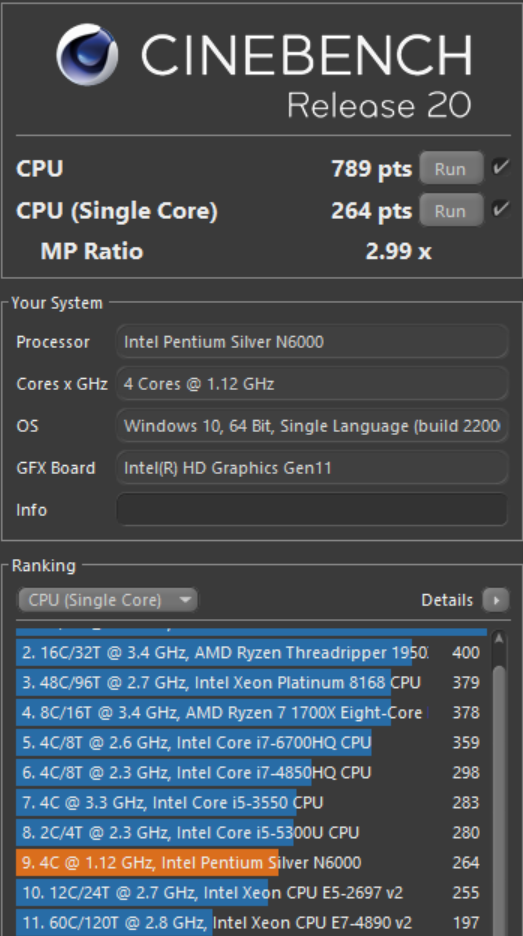523x936 pixels.
Task: Click the ranking list vertical scrollbar
Action: pyautogui.click(x=499, y=782)
